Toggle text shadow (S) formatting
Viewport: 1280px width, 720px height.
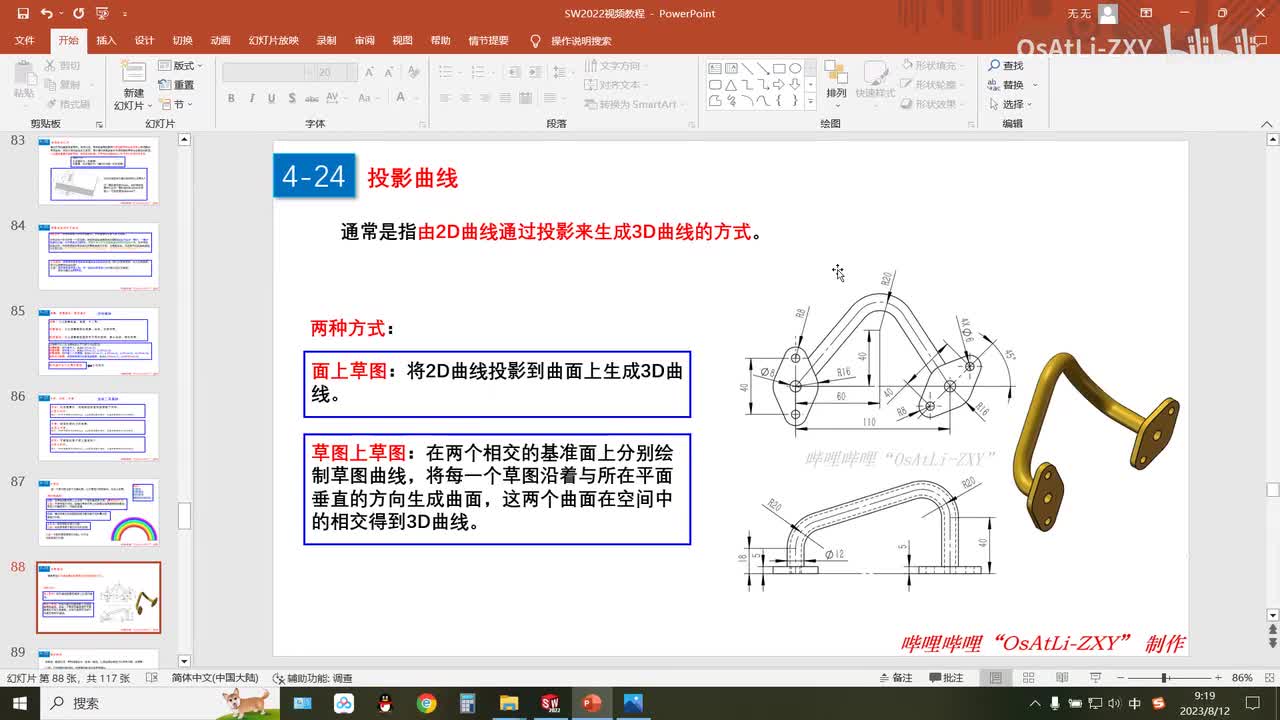(291, 98)
